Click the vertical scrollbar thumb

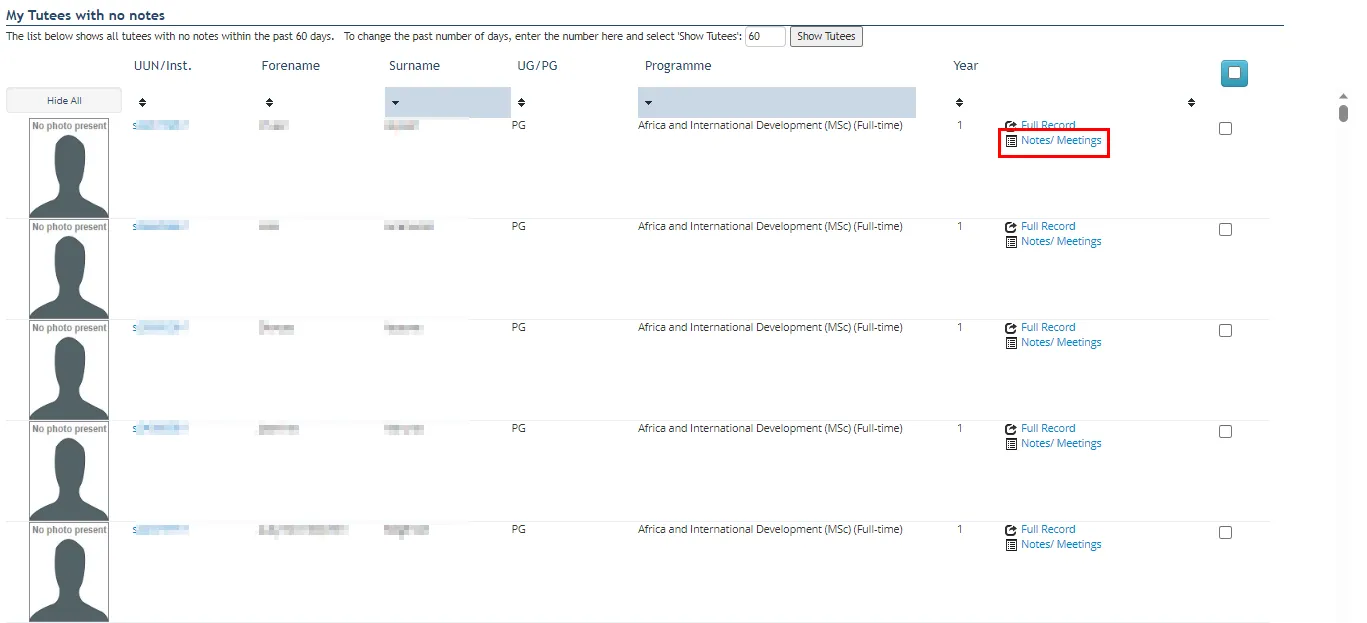(1343, 112)
